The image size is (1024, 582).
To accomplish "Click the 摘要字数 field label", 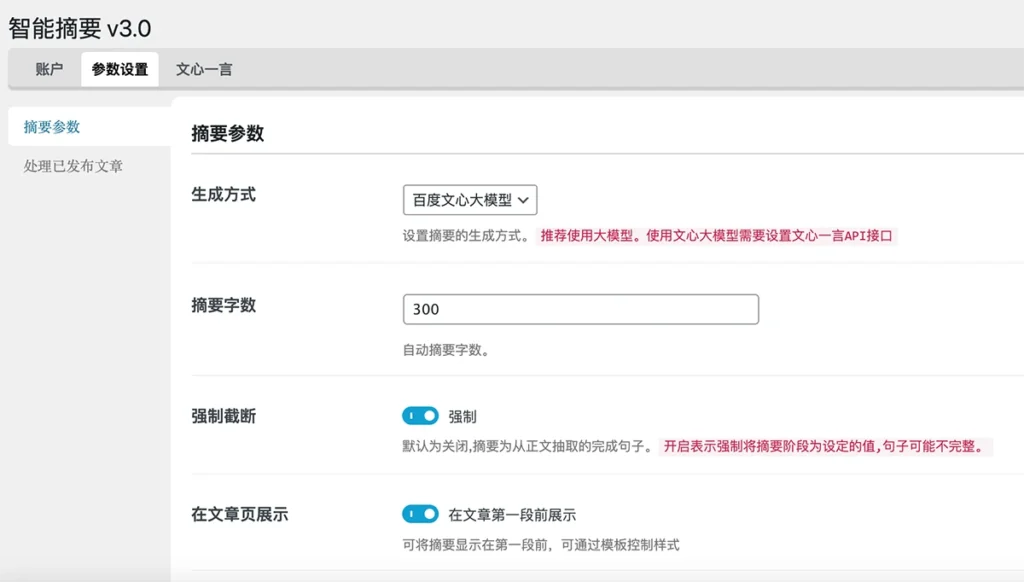I will click(223, 305).
